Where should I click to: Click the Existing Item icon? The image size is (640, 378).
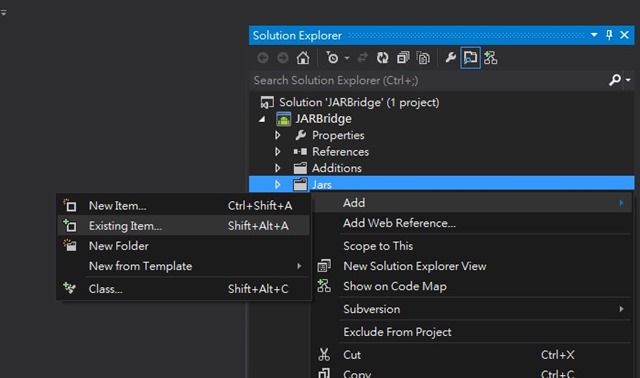70,225
